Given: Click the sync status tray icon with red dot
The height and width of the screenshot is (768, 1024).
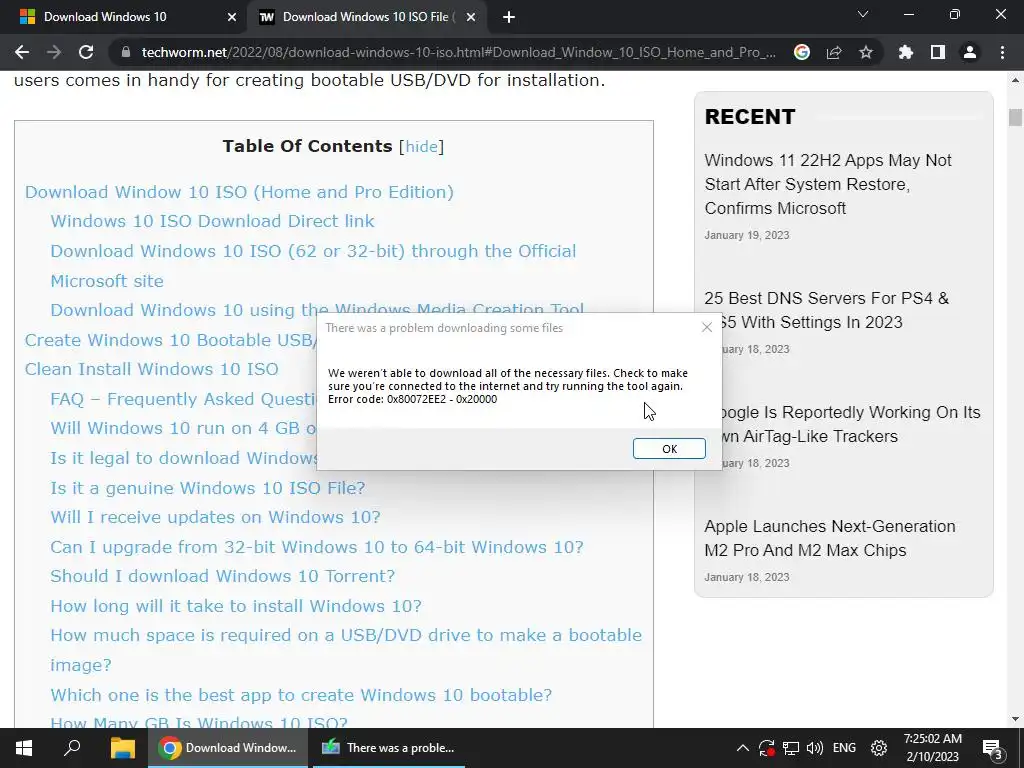Looking at the screenshot, I should click(x=767, y=748).
